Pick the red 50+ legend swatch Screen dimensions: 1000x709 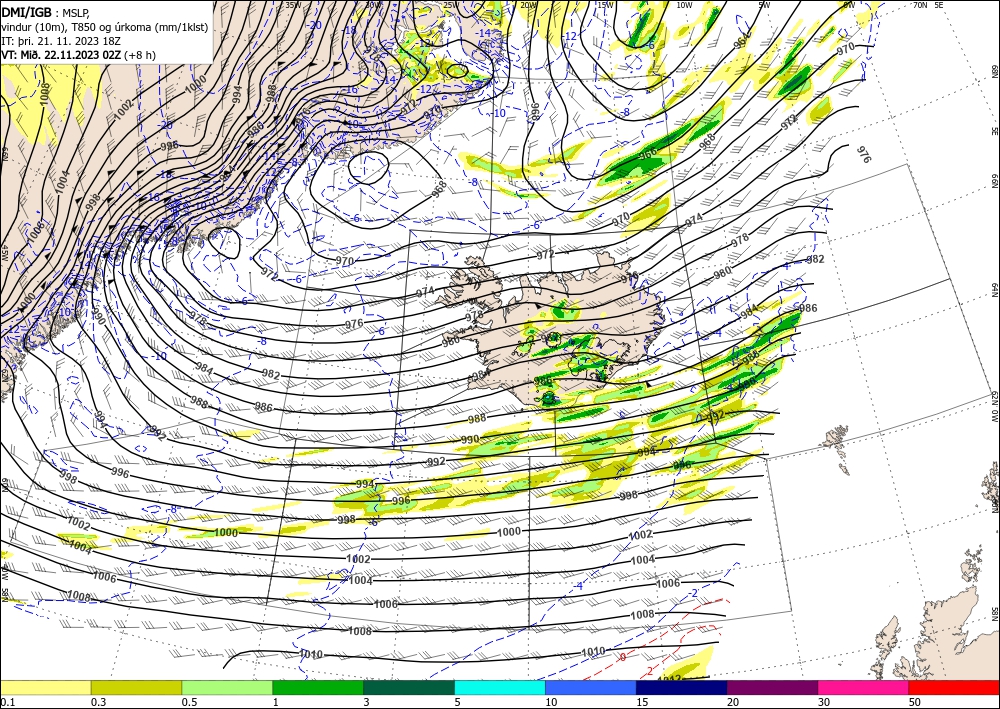[x=954, y=687]
